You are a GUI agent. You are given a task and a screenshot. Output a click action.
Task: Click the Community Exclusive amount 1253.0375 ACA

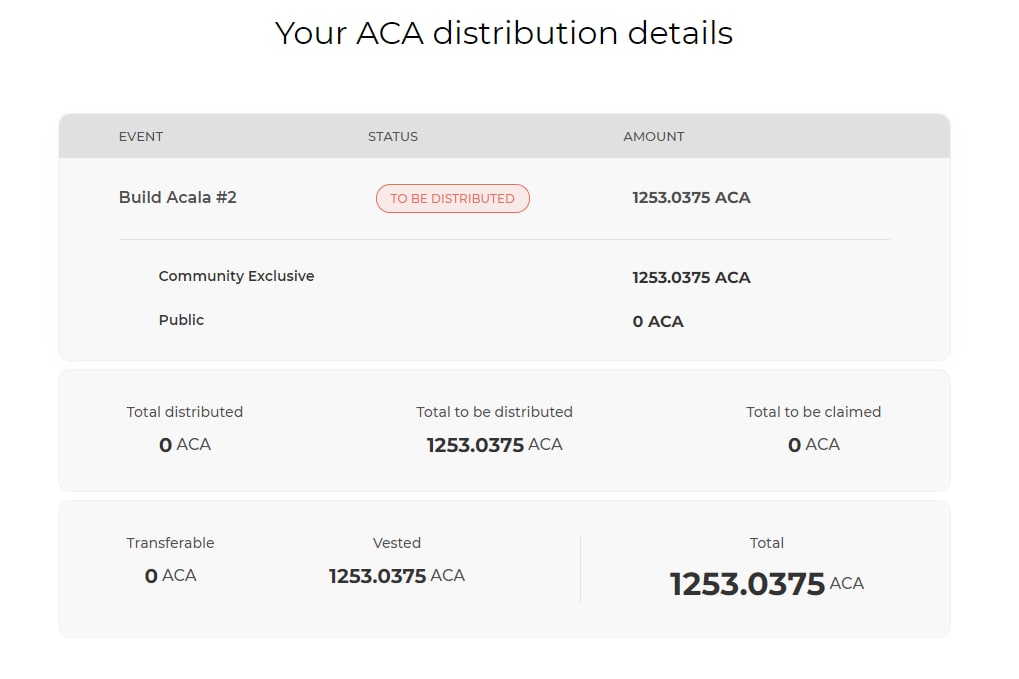click(x=691, y=277)
